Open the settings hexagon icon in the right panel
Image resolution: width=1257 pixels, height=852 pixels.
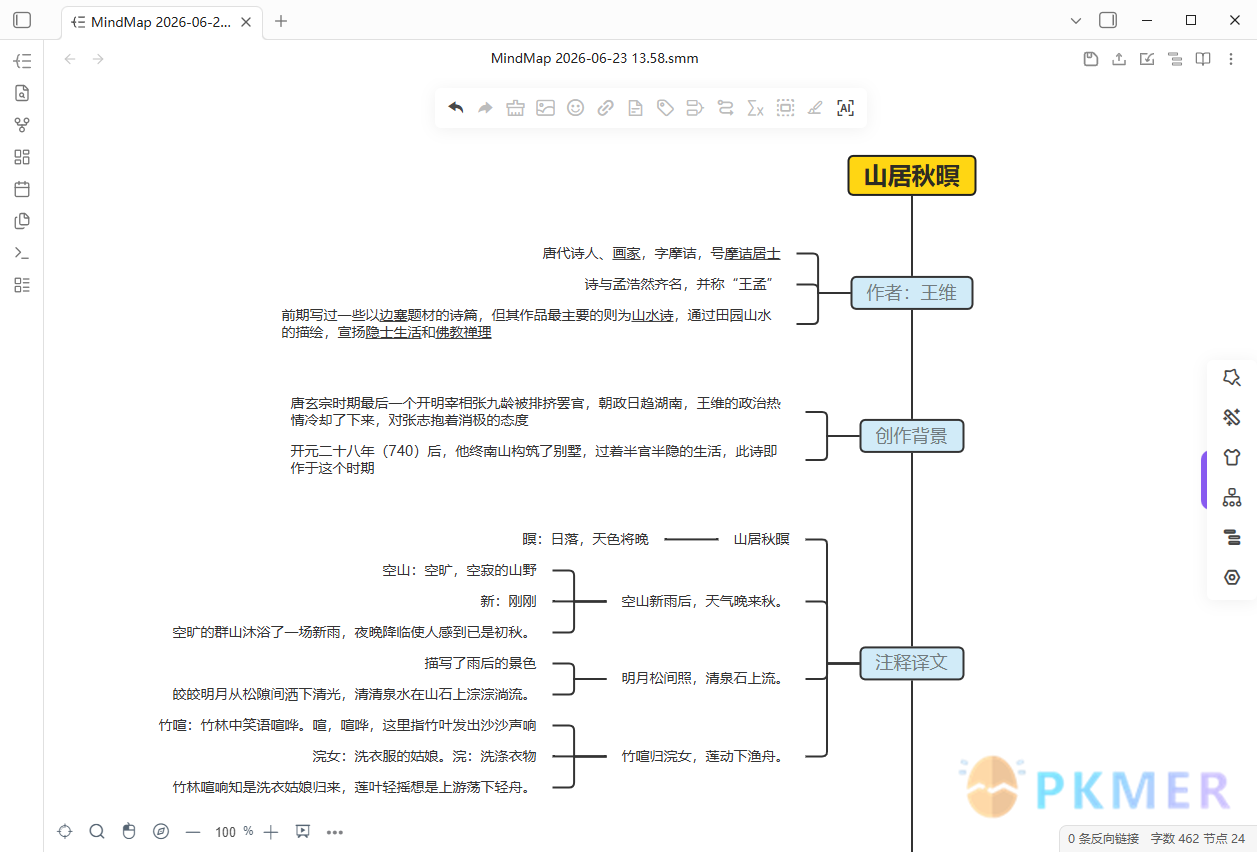(1232, 578)
